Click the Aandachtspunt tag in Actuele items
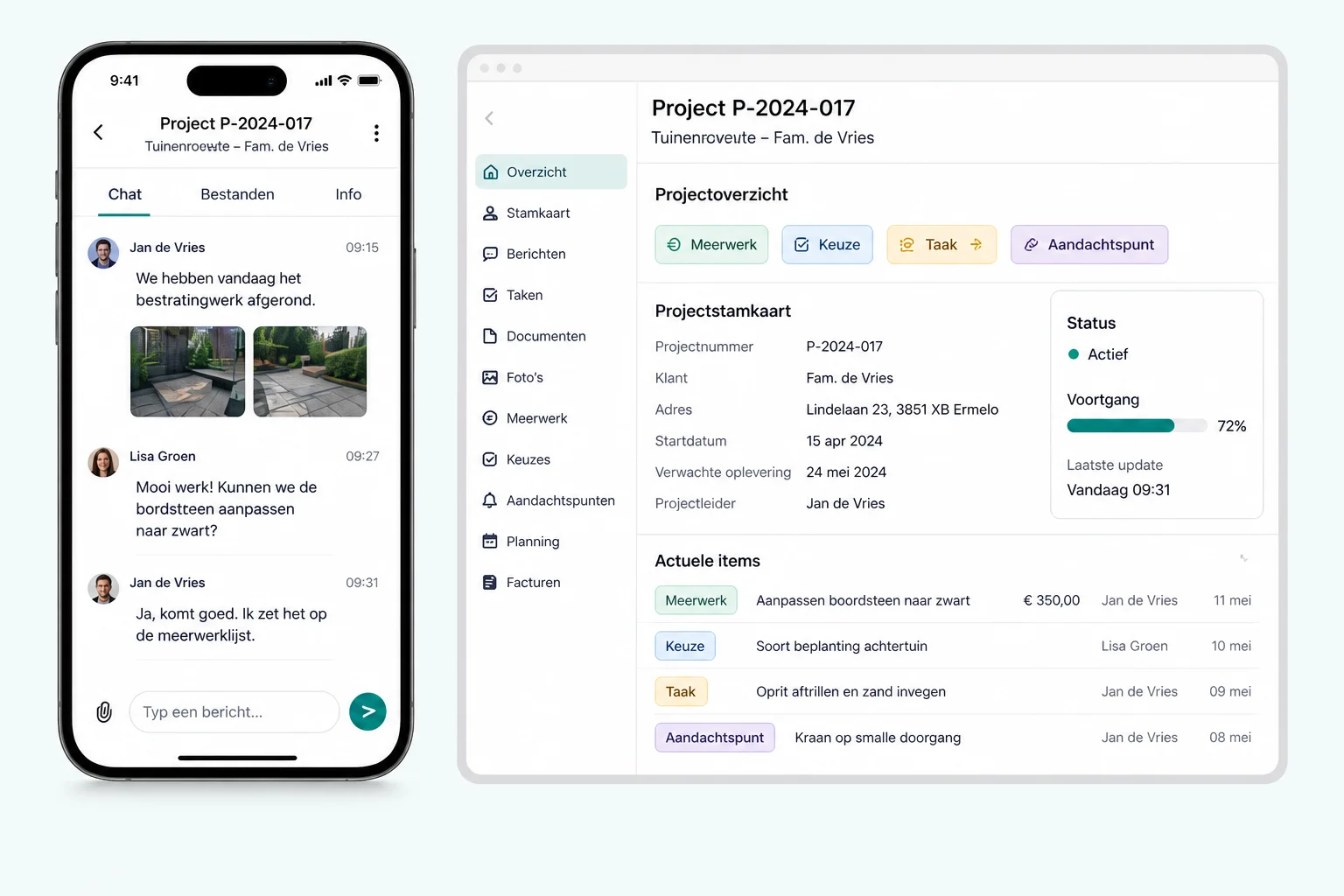This screenshot has height=896, width=1344. (715, 738)
